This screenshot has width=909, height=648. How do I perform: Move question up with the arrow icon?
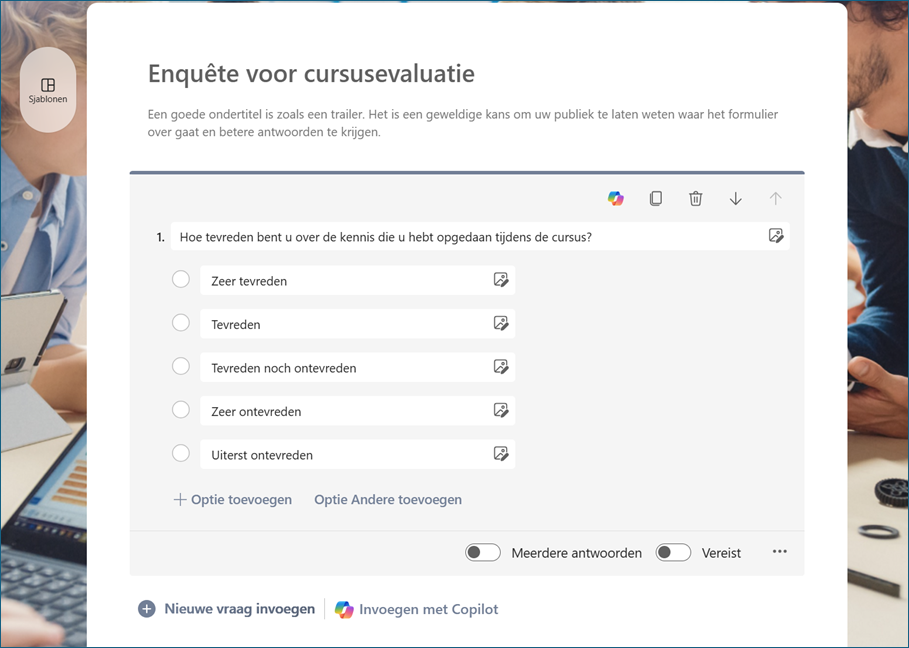pyautogui.click(x=775, y=199)
